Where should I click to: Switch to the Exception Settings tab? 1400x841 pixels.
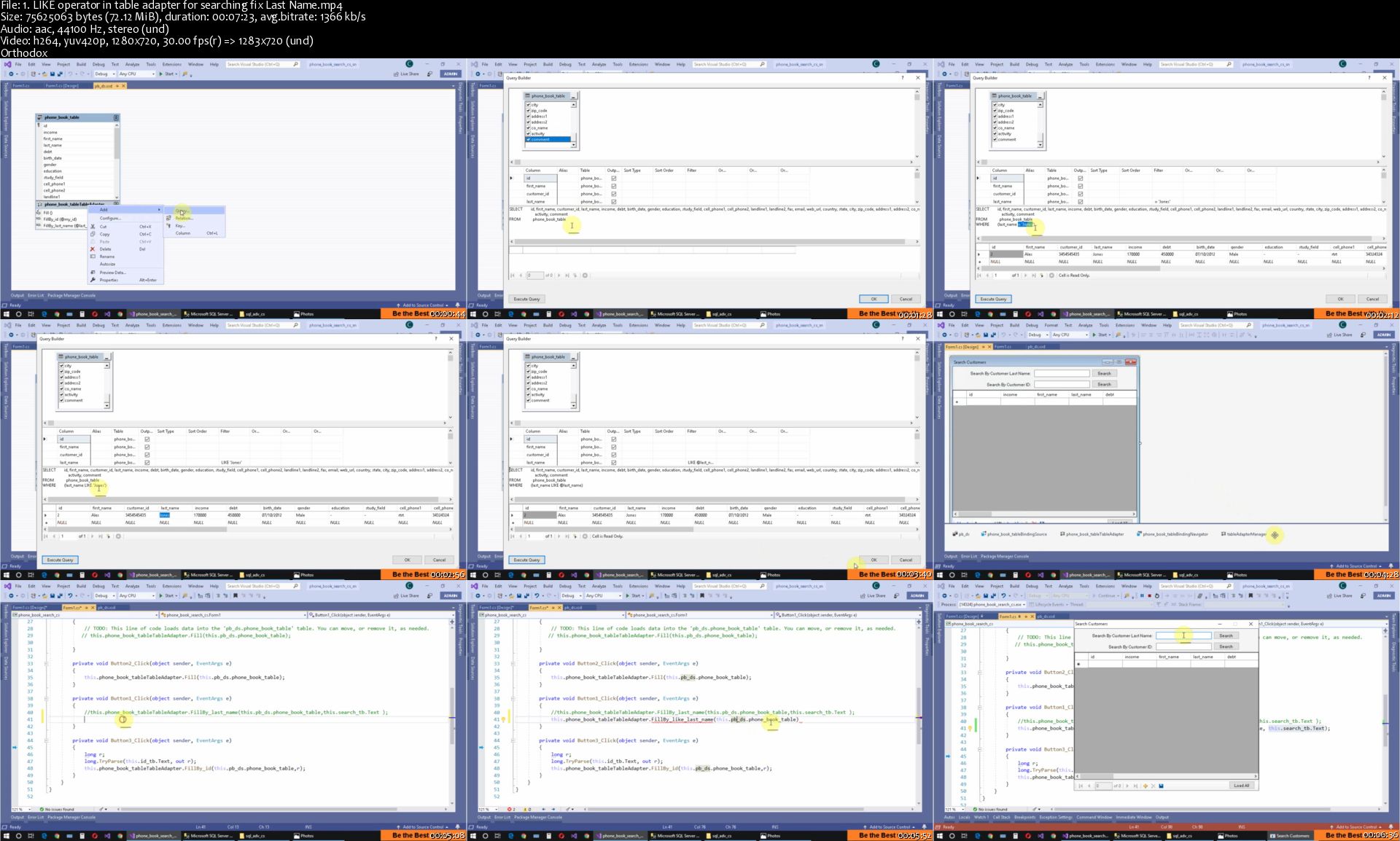point(1055,817)
